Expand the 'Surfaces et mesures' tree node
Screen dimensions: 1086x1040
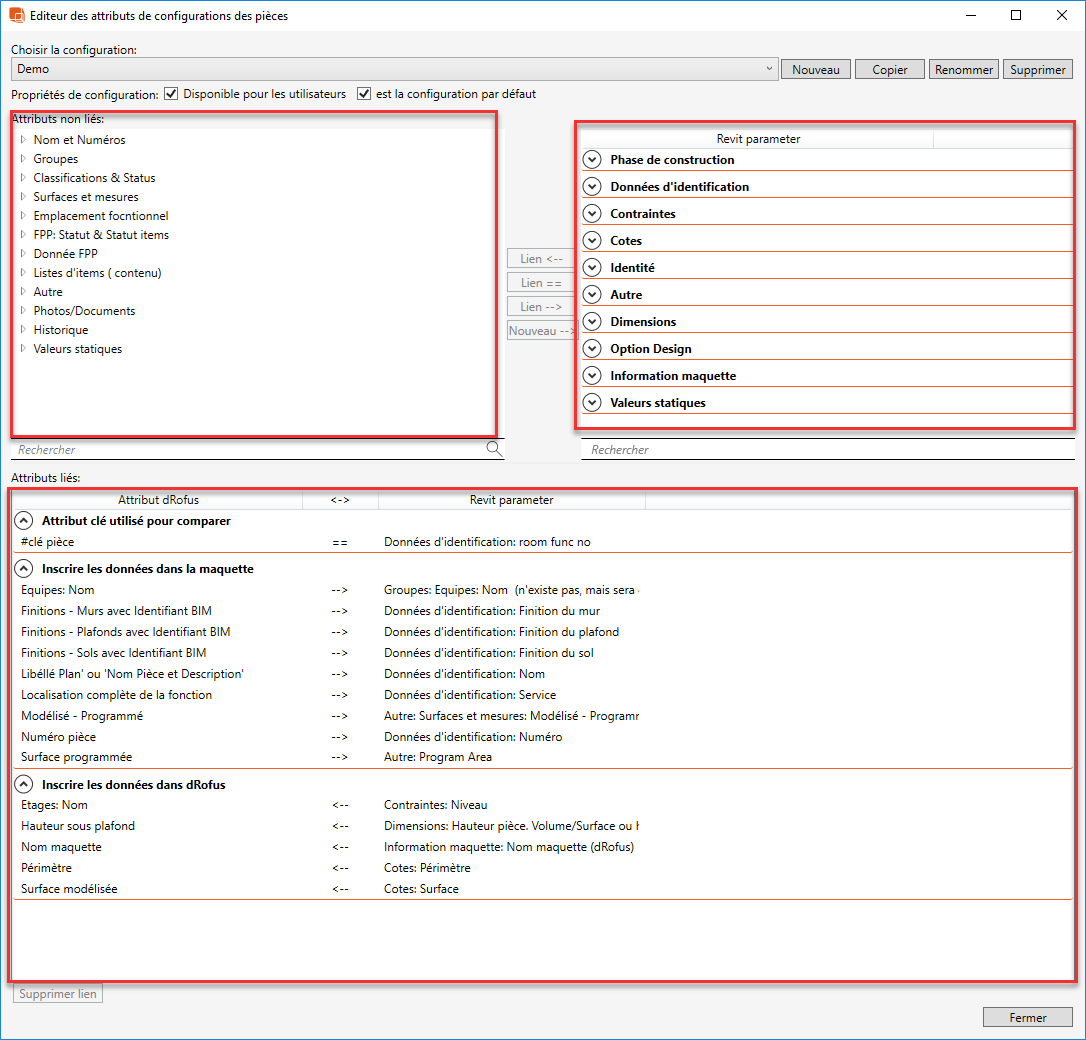tap(23, 197)
